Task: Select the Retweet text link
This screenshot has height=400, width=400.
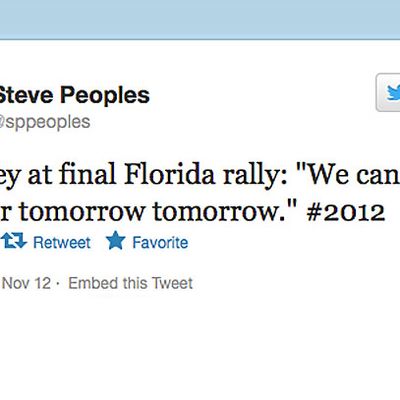Action: click(62, 243)
